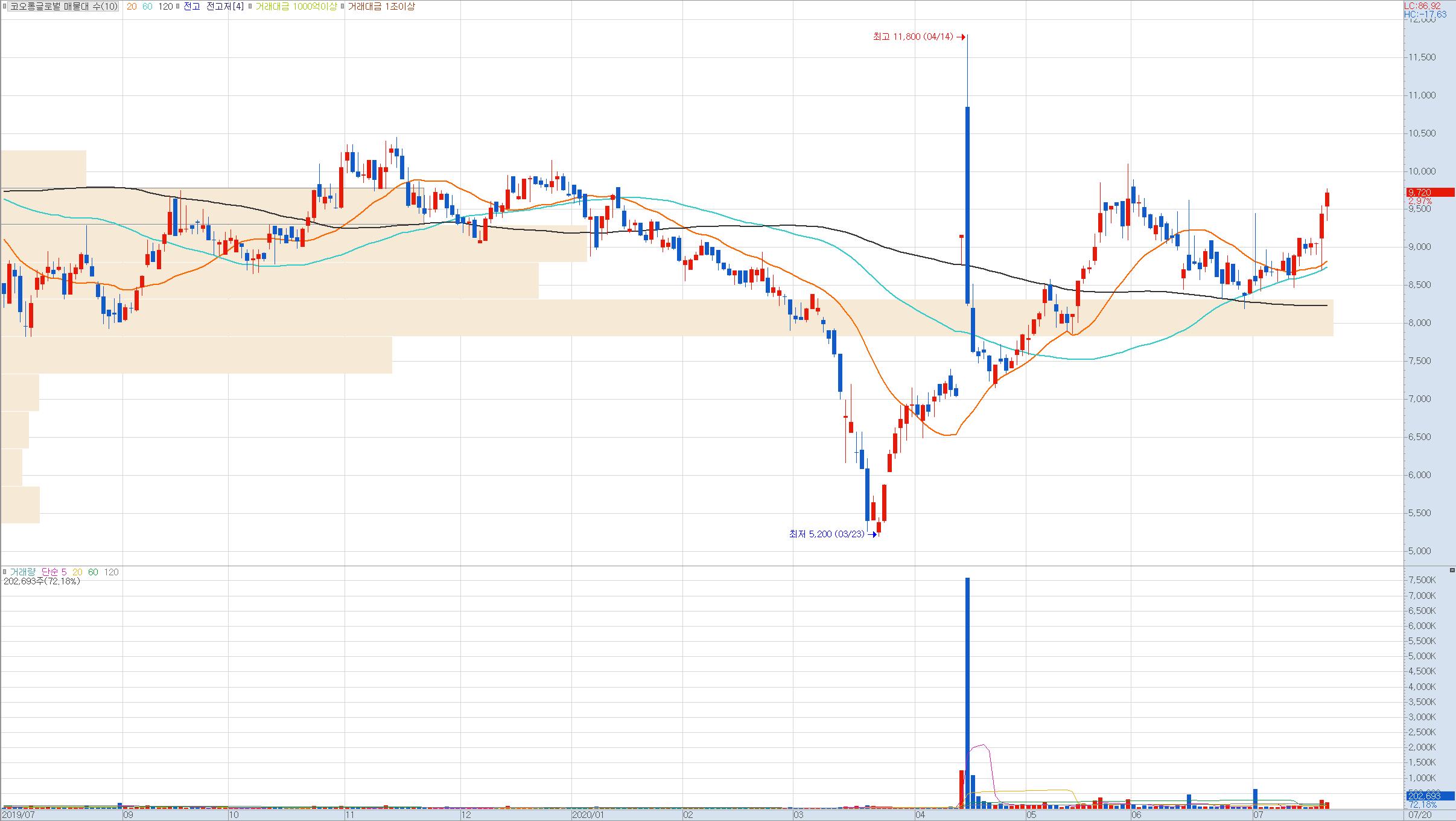Click the 2020/01 date on time axis
Viewport: 1456px width, 821px height.
(x=588, y=815)
